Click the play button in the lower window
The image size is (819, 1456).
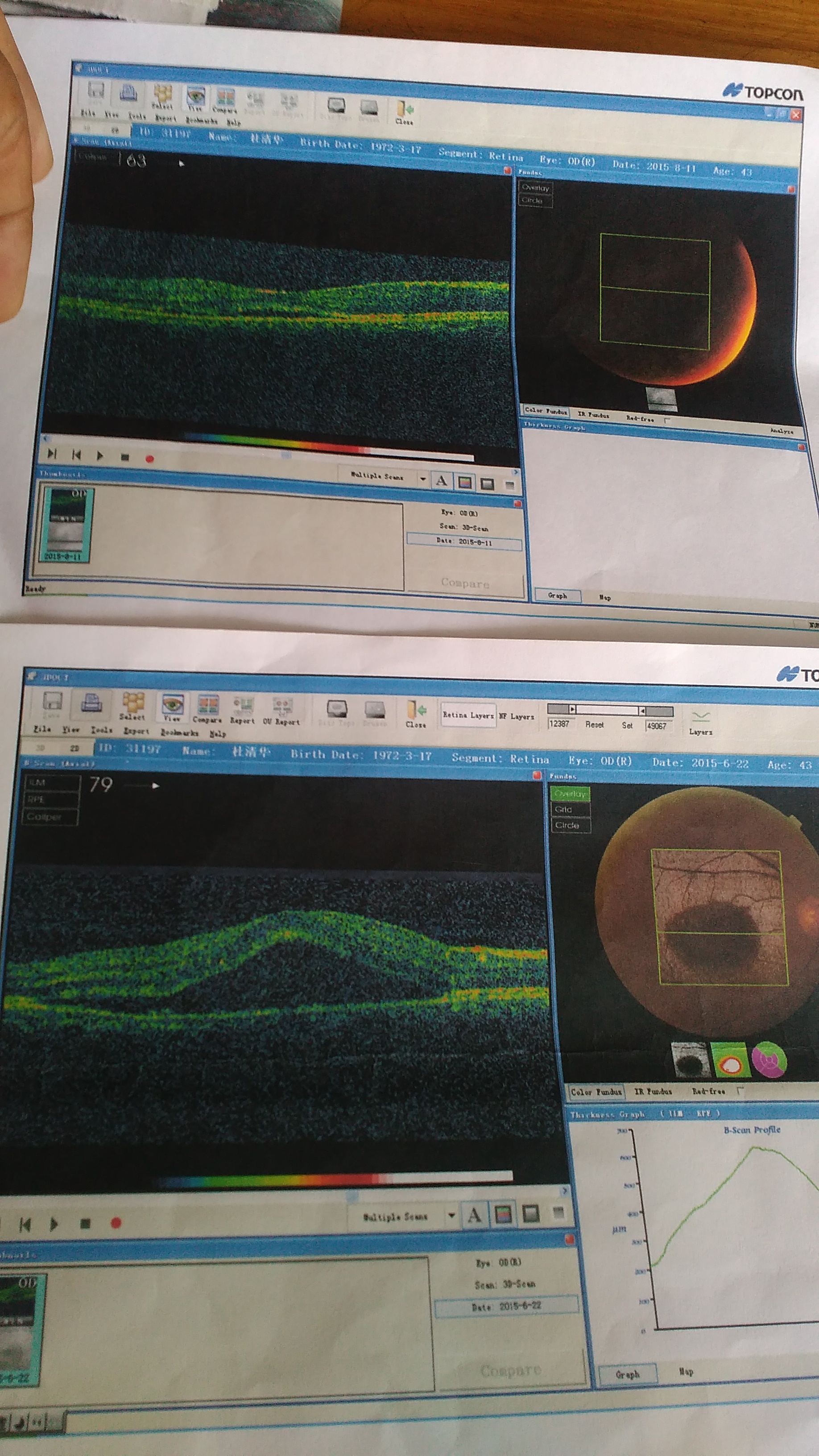click(54, 1224)
